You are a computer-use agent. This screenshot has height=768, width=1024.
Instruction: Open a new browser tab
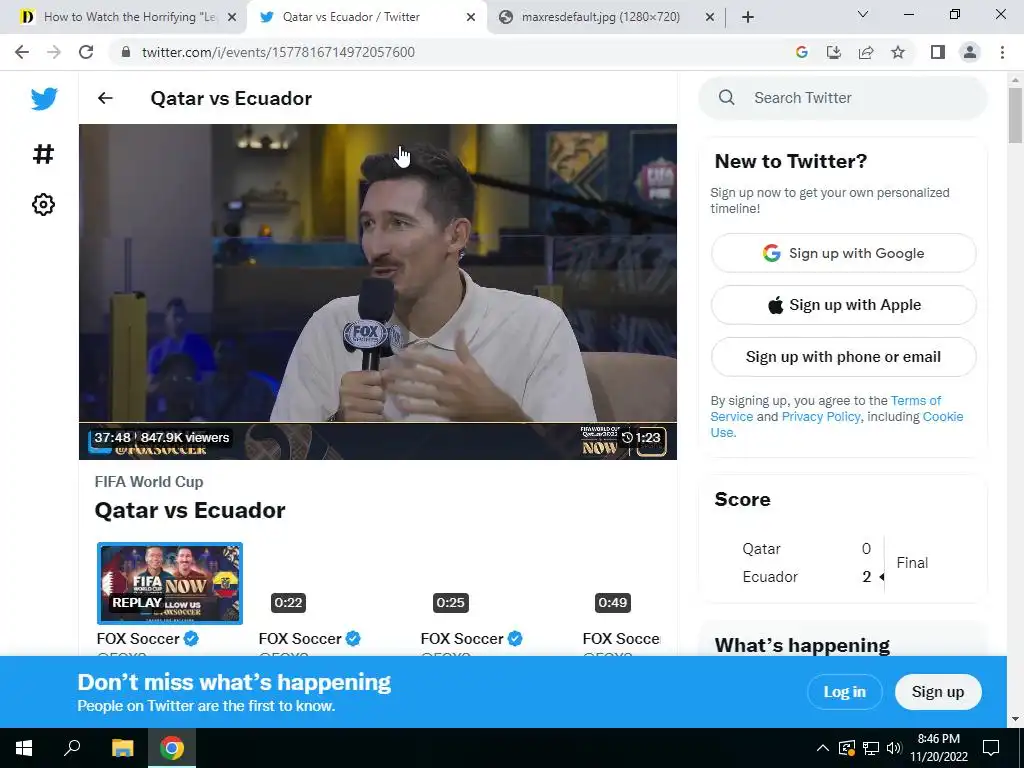[x=748, y=17]
